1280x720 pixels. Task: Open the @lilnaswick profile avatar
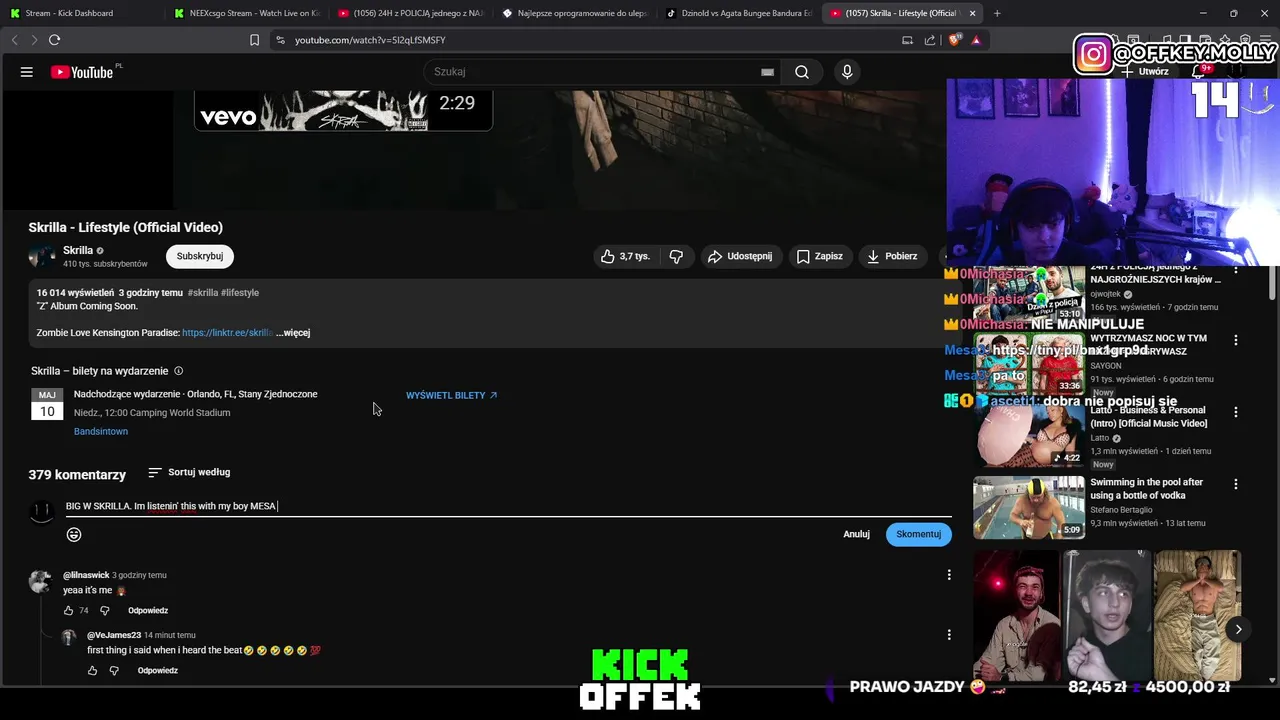pyautogui.click(x=41, y=581)
